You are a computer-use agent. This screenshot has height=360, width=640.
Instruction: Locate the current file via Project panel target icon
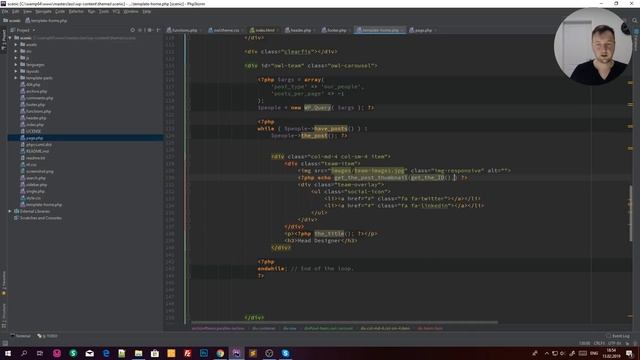133,30
